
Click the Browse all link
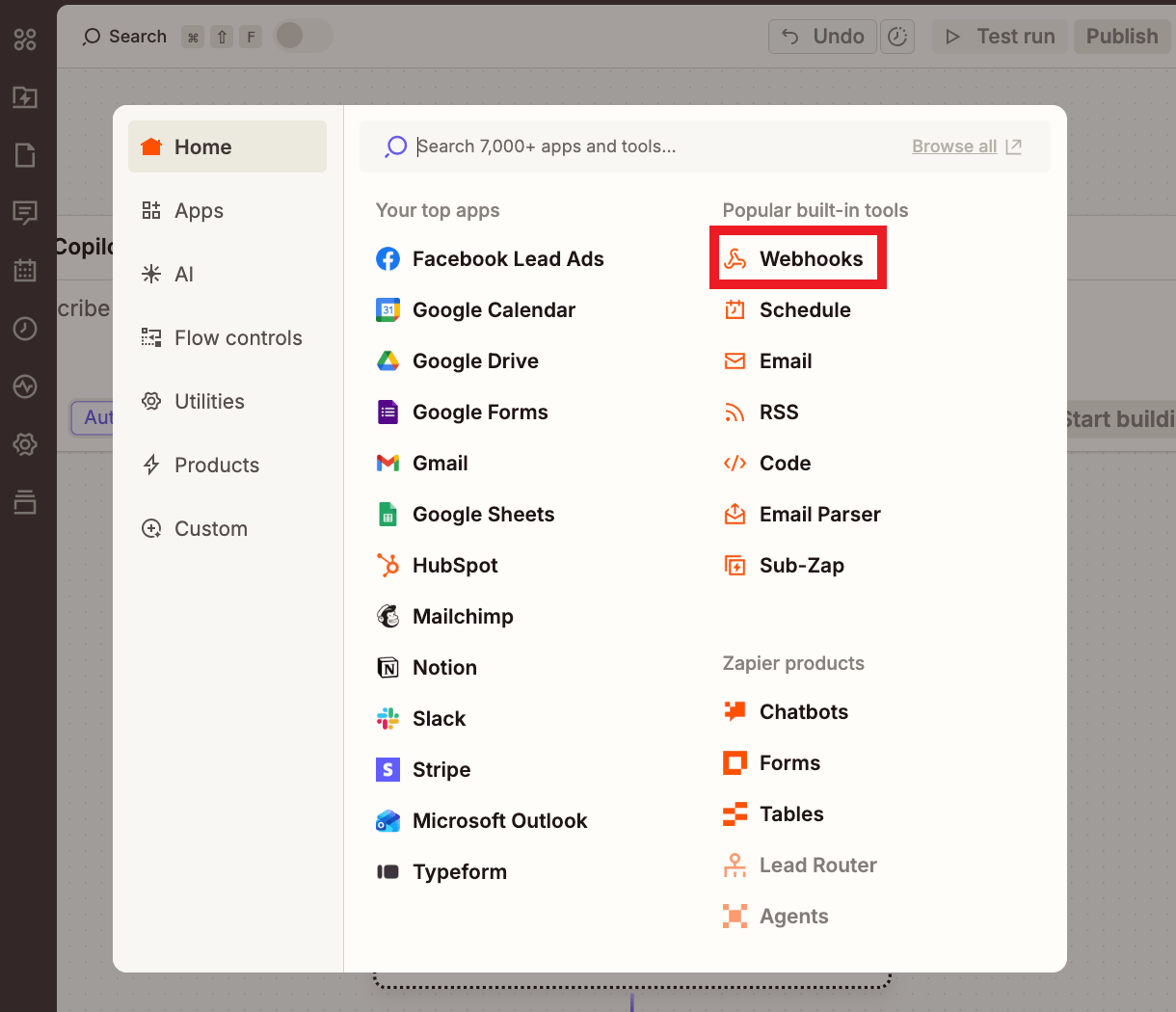[967, 146]
